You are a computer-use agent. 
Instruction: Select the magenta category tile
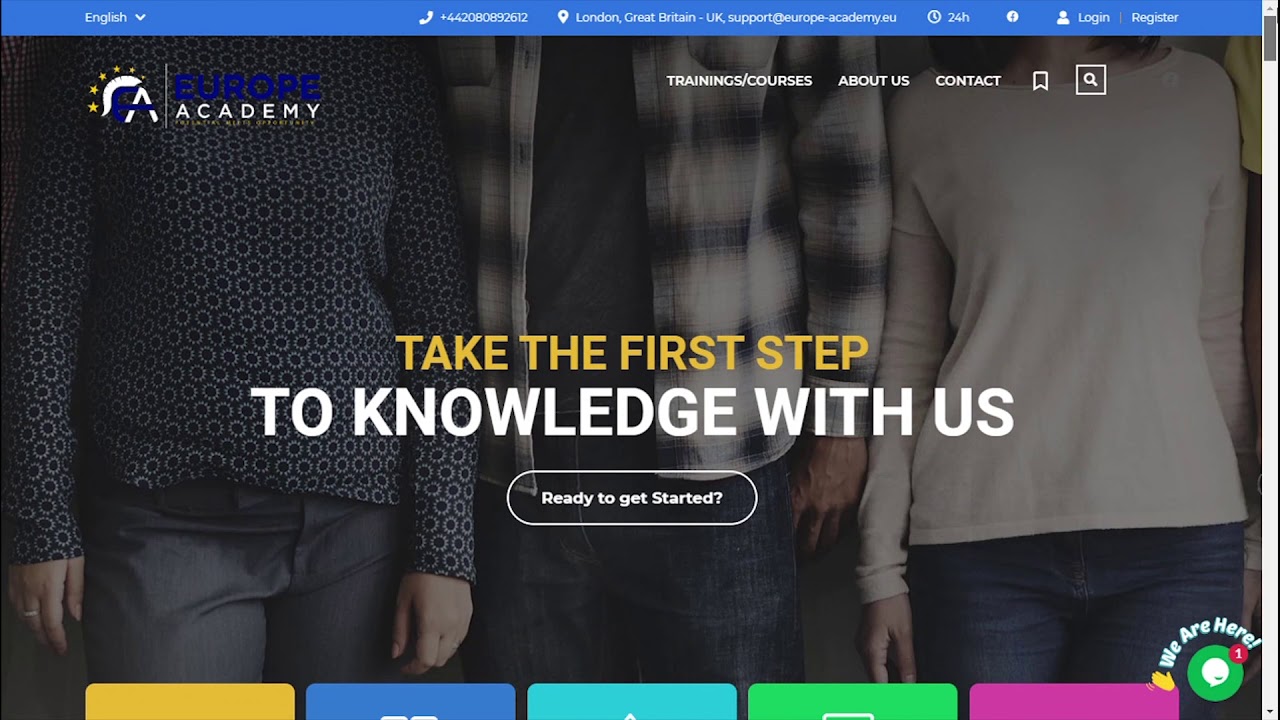[x=1074, y=702]
